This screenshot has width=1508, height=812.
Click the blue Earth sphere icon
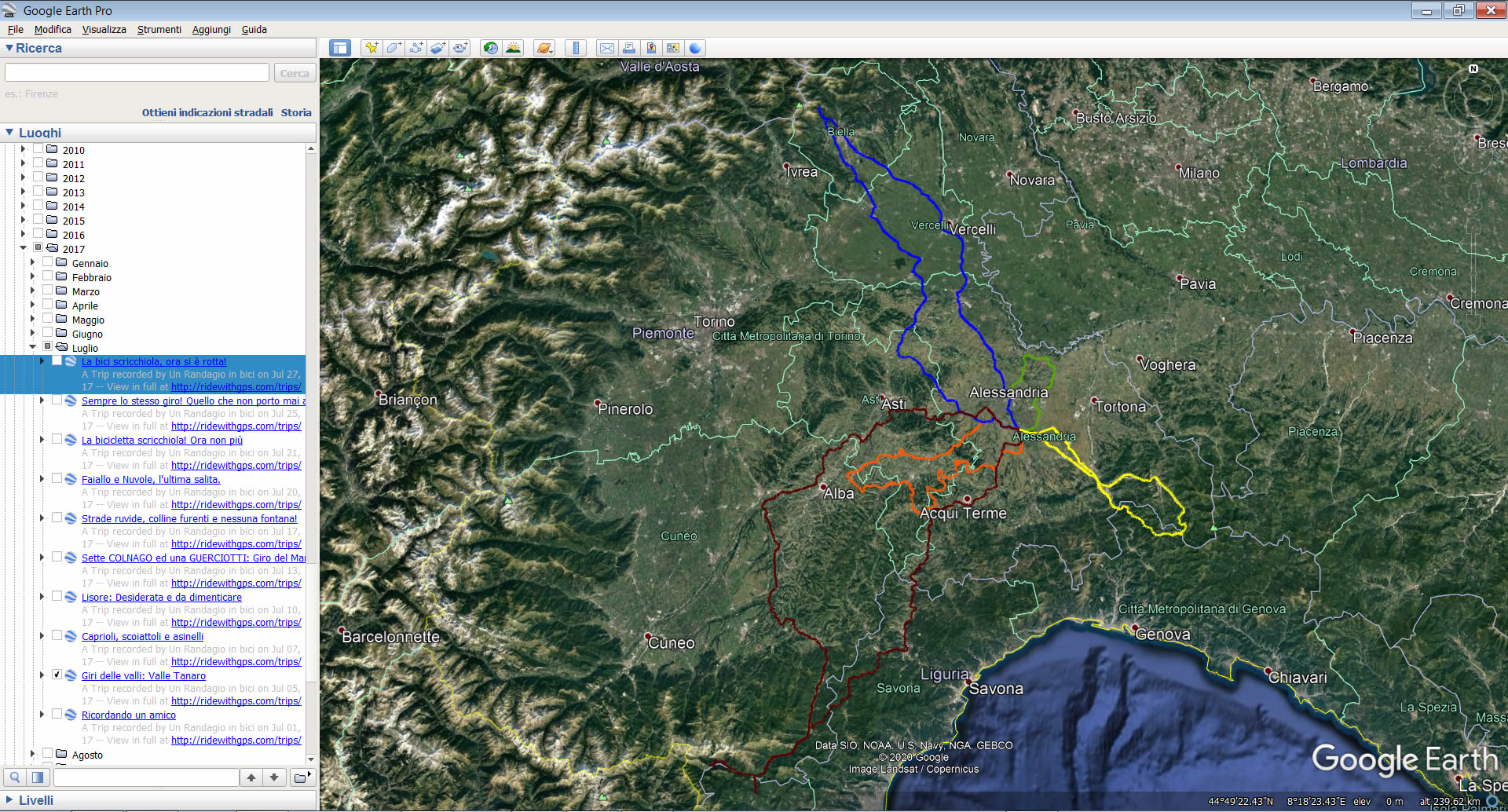pos(695,48)
